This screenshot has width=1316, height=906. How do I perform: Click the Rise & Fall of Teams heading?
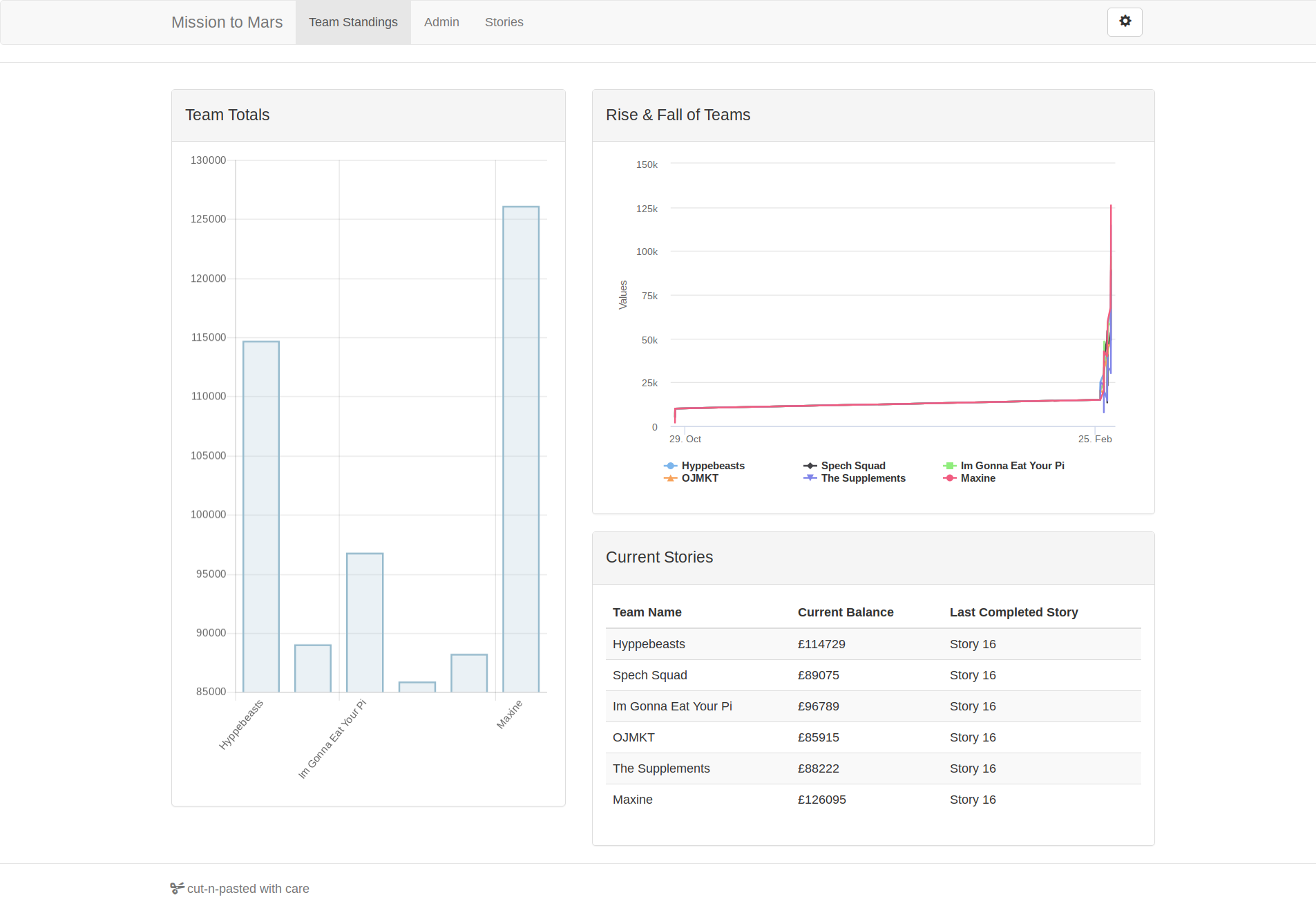(x=678, y=115)
